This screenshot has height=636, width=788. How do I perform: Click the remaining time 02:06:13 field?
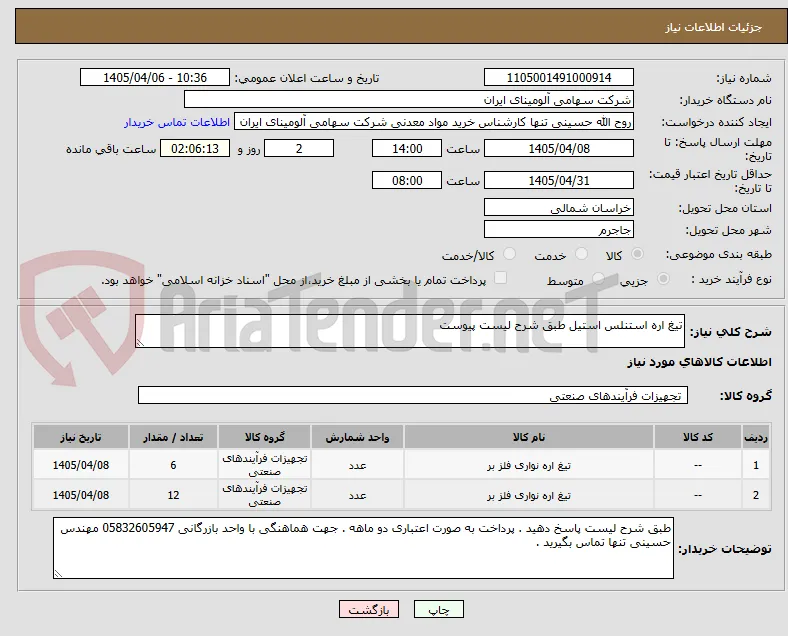click(x=195, y=149)
